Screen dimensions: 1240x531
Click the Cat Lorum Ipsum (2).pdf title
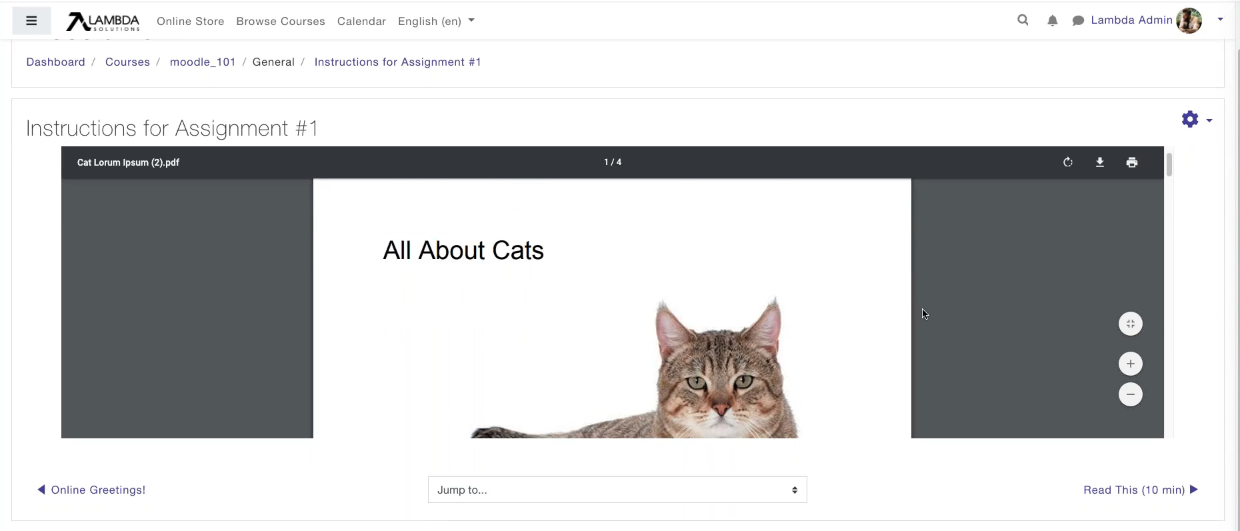[x=128, y=162]
